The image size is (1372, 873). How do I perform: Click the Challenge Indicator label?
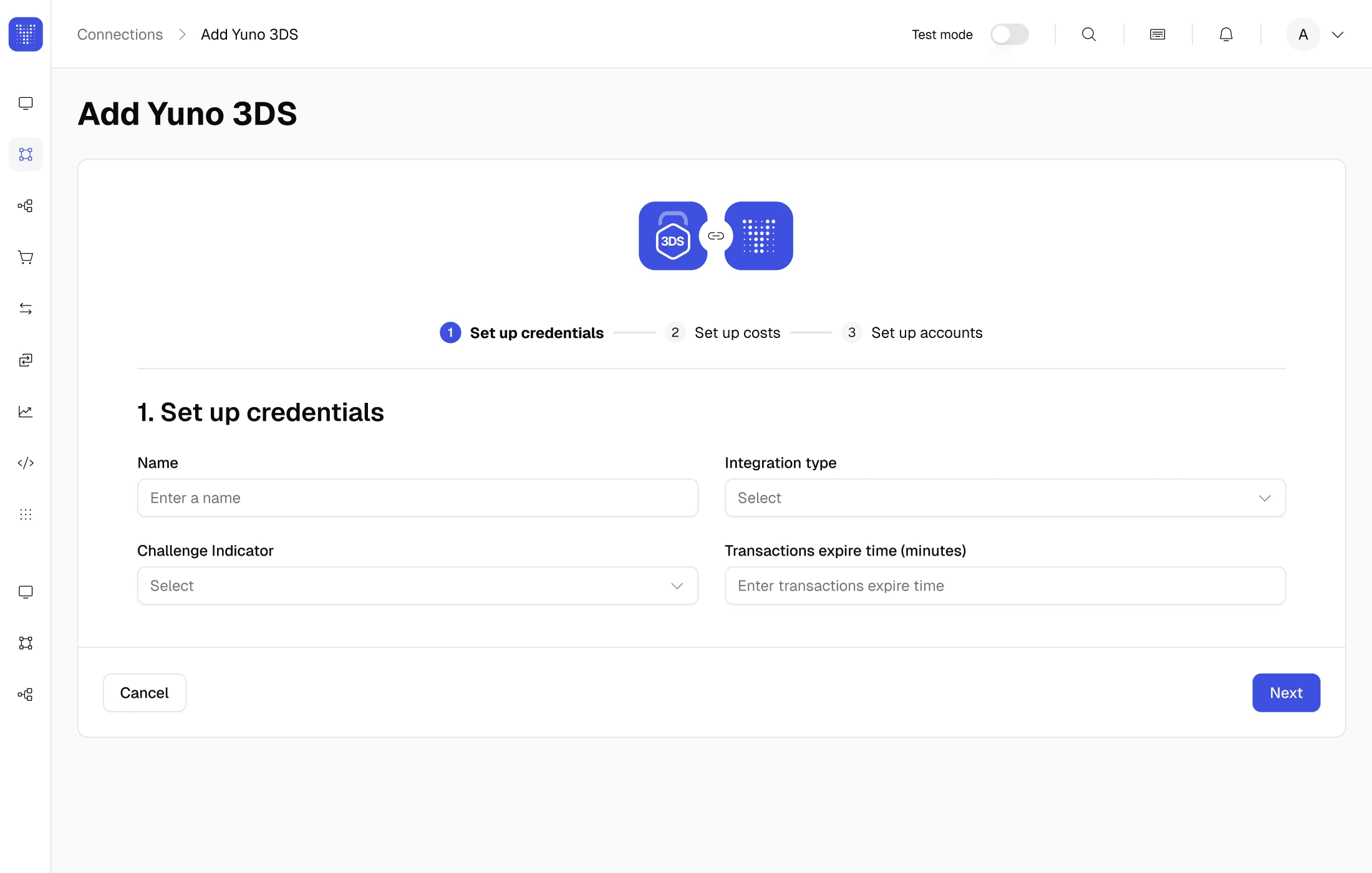click(x=205, y=551)
